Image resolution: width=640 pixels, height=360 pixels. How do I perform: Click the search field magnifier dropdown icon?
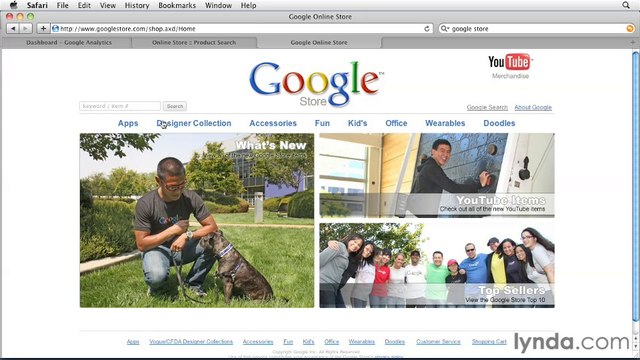coord(444,29)
